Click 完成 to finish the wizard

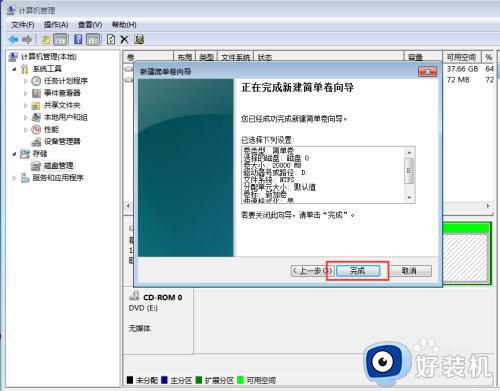coord(358,271)
